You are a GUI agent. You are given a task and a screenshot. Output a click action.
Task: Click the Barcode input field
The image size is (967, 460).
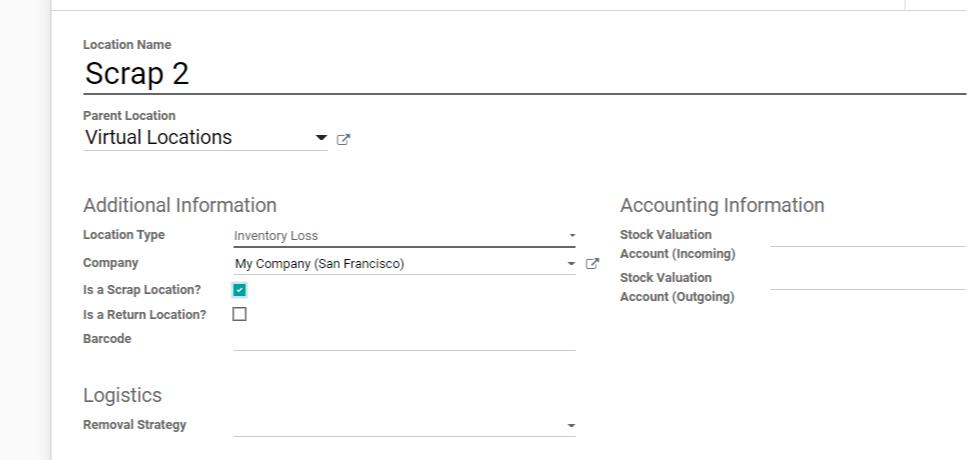click(x=404, y=340)
